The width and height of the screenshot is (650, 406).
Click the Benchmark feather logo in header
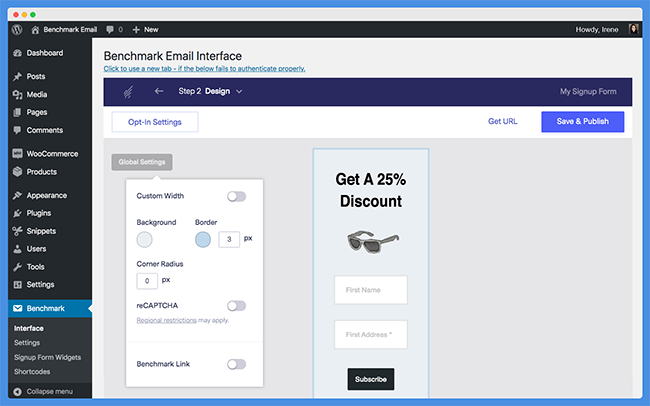pyautogui.click(x=128, y=91)
